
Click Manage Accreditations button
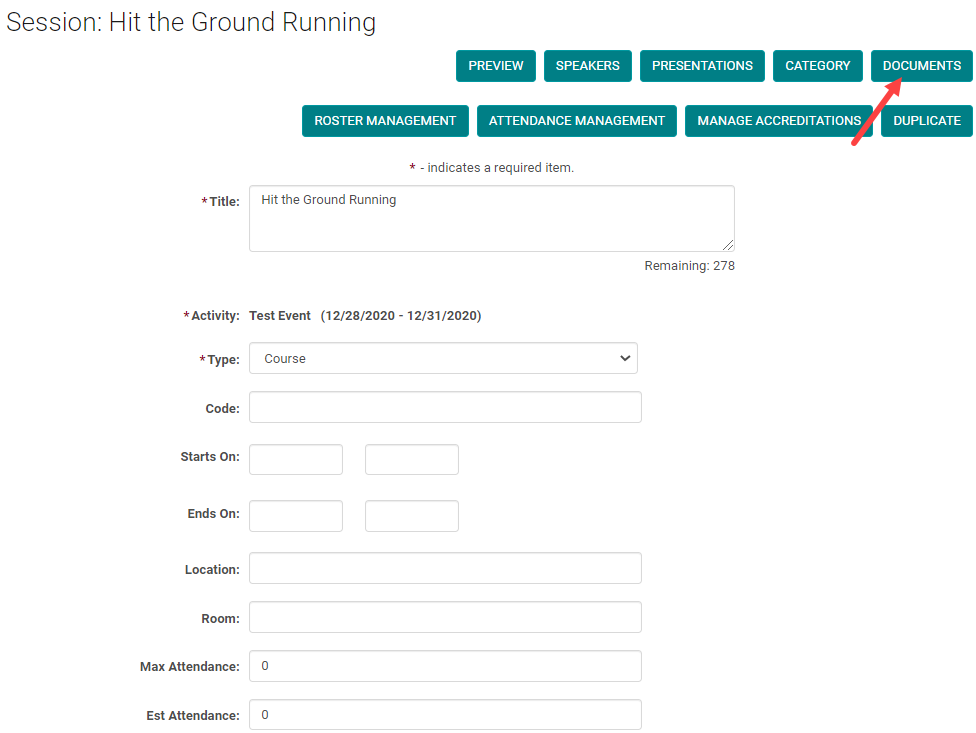pos(779,121)
